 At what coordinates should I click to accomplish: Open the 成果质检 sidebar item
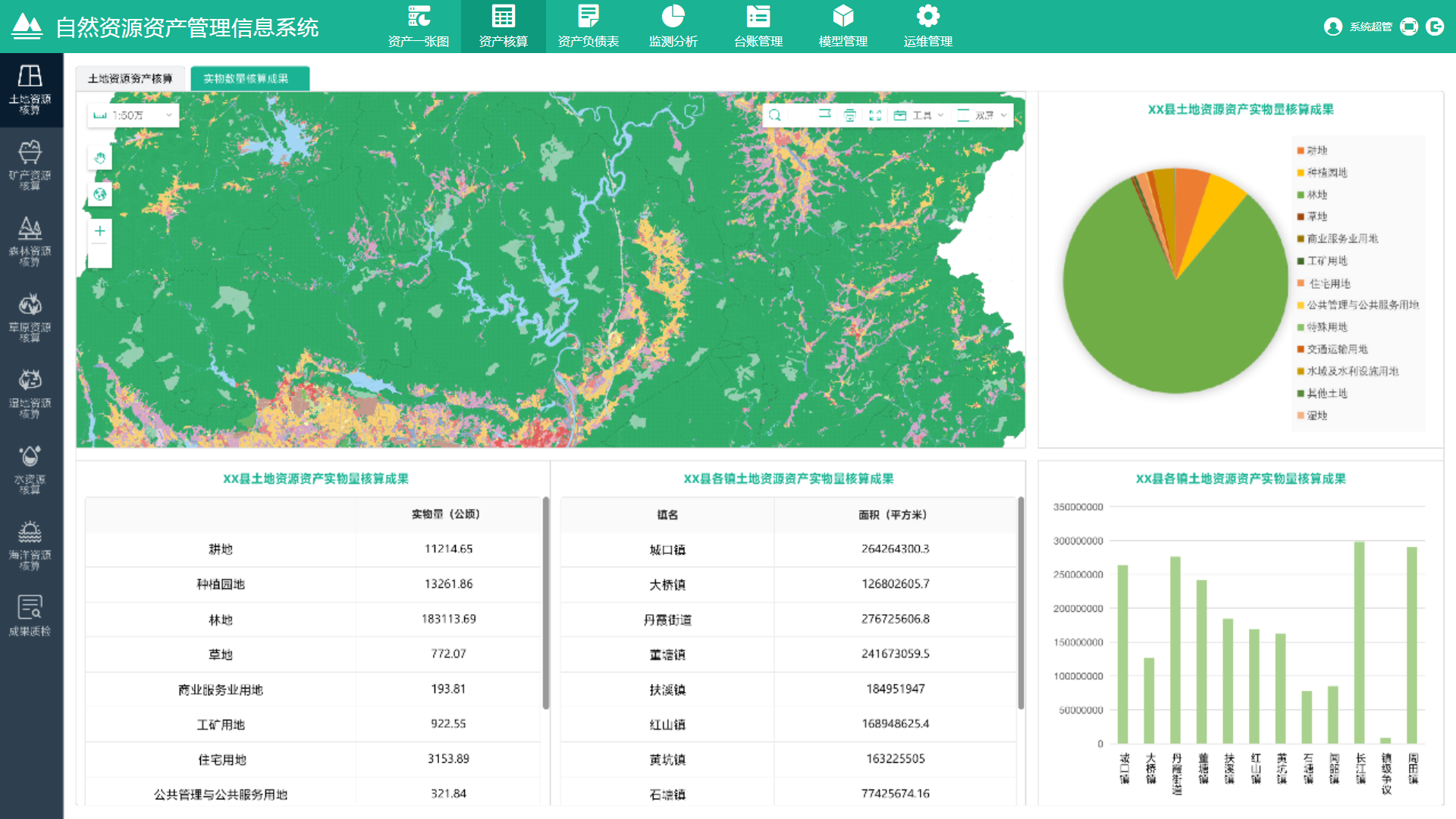[30, 615]
